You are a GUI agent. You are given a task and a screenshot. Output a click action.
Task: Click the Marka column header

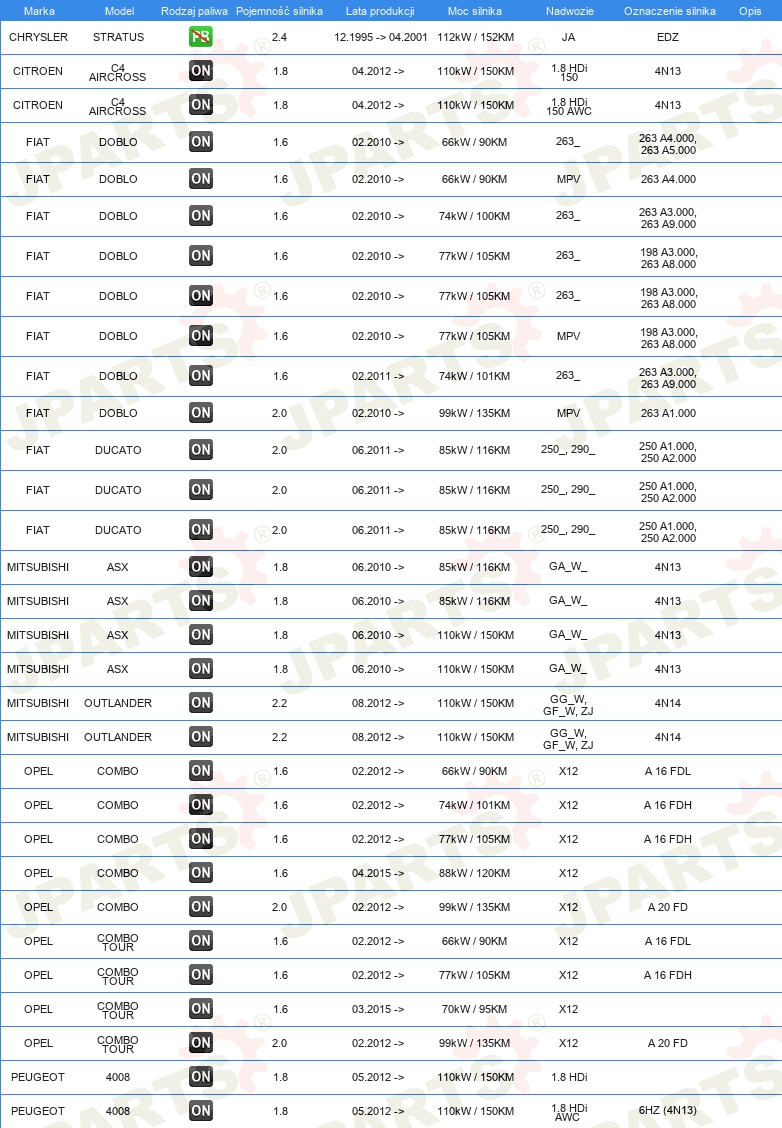tap(39, 11)
